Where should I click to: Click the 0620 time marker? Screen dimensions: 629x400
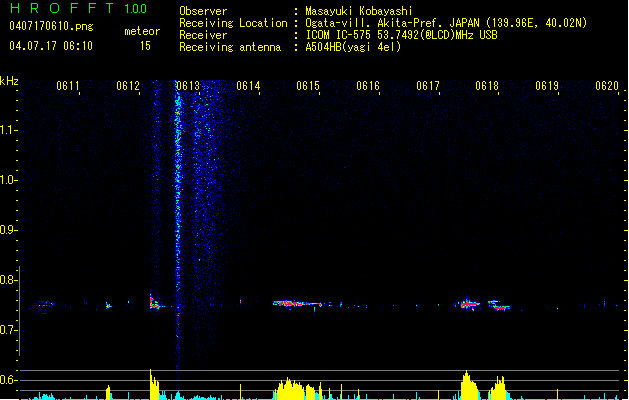click(607, 86)
